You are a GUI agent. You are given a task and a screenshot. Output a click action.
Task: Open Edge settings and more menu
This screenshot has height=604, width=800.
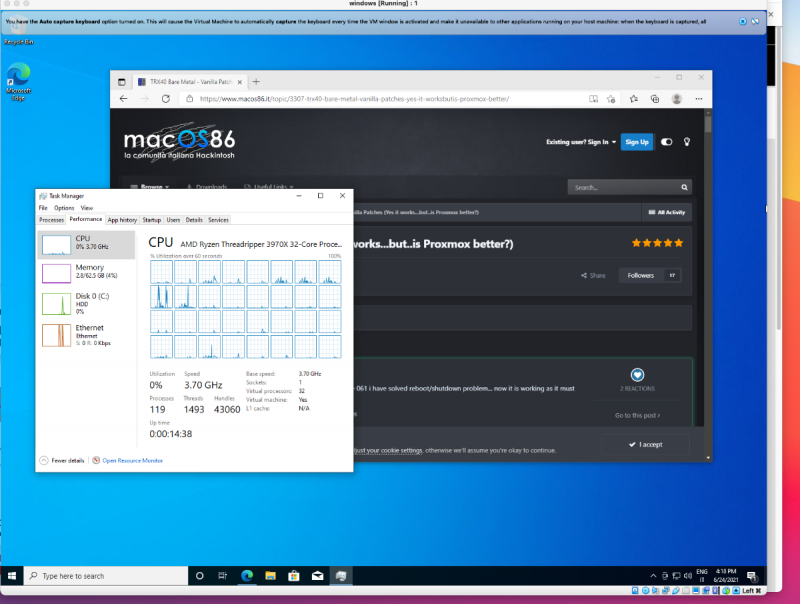click(x=698, y=99)
